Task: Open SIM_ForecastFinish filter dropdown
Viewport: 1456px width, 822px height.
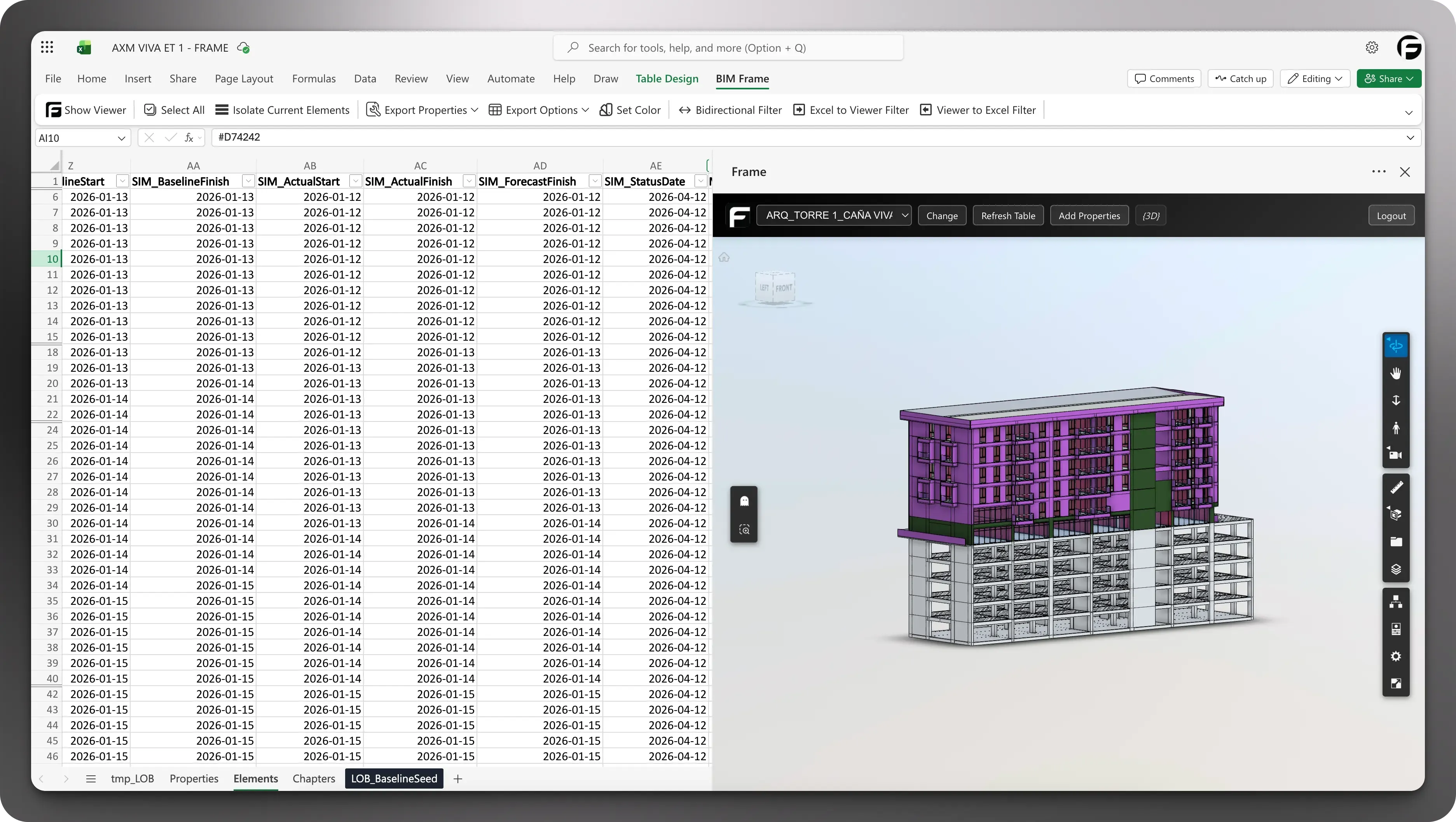Action: click(x=594, y=181)
